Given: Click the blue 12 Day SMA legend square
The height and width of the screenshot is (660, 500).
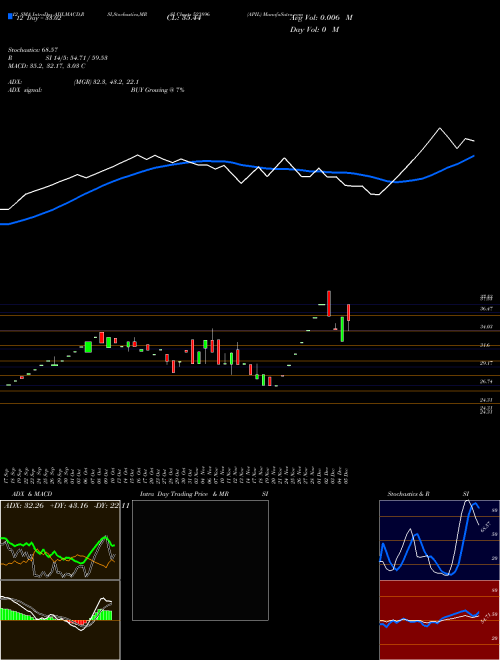Looking at the screenshot, I should pyautogui.click(x=10, y=16).
